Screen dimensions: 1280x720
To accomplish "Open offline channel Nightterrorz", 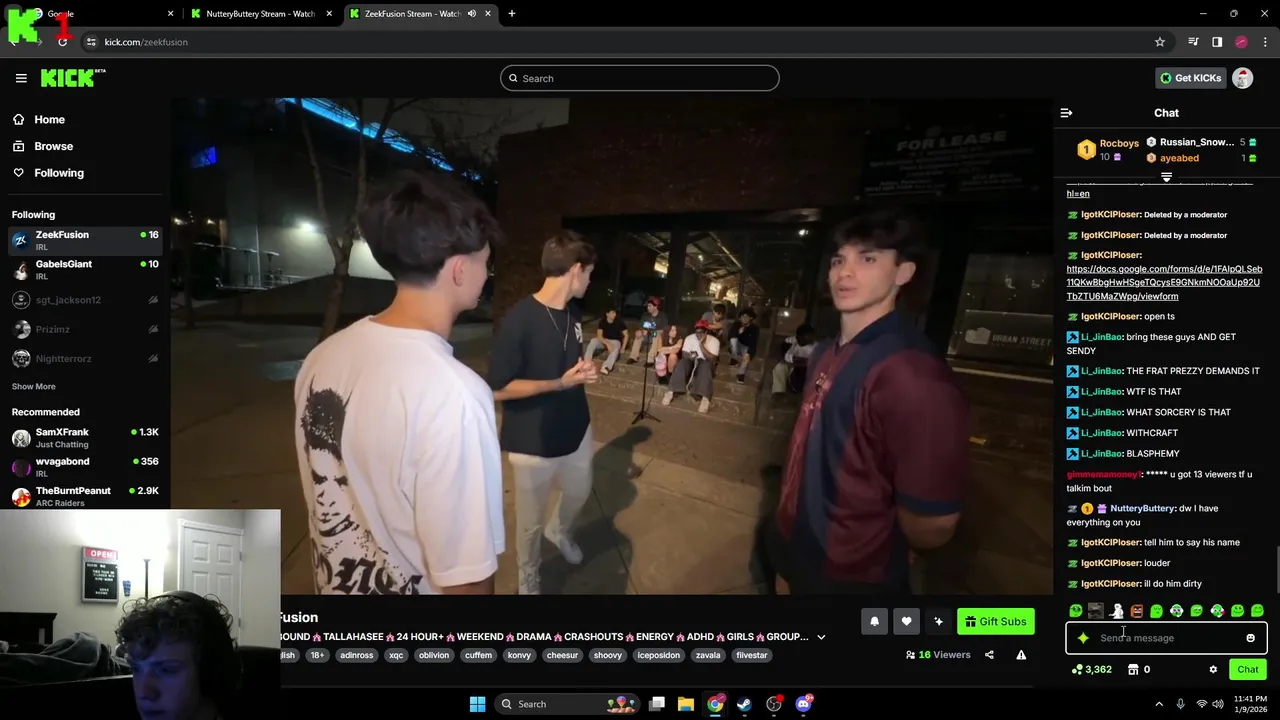I will coord(85,358).
